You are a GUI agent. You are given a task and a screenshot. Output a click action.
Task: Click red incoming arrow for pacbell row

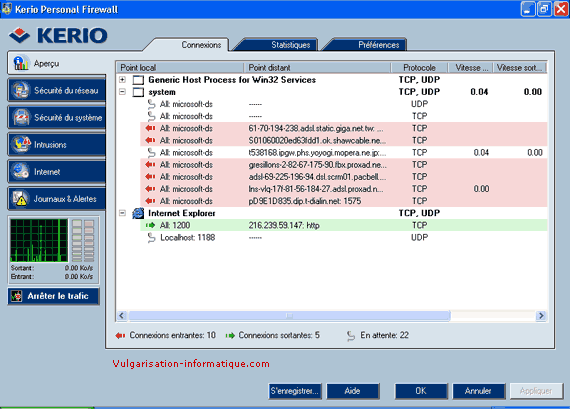coord(150,176)
